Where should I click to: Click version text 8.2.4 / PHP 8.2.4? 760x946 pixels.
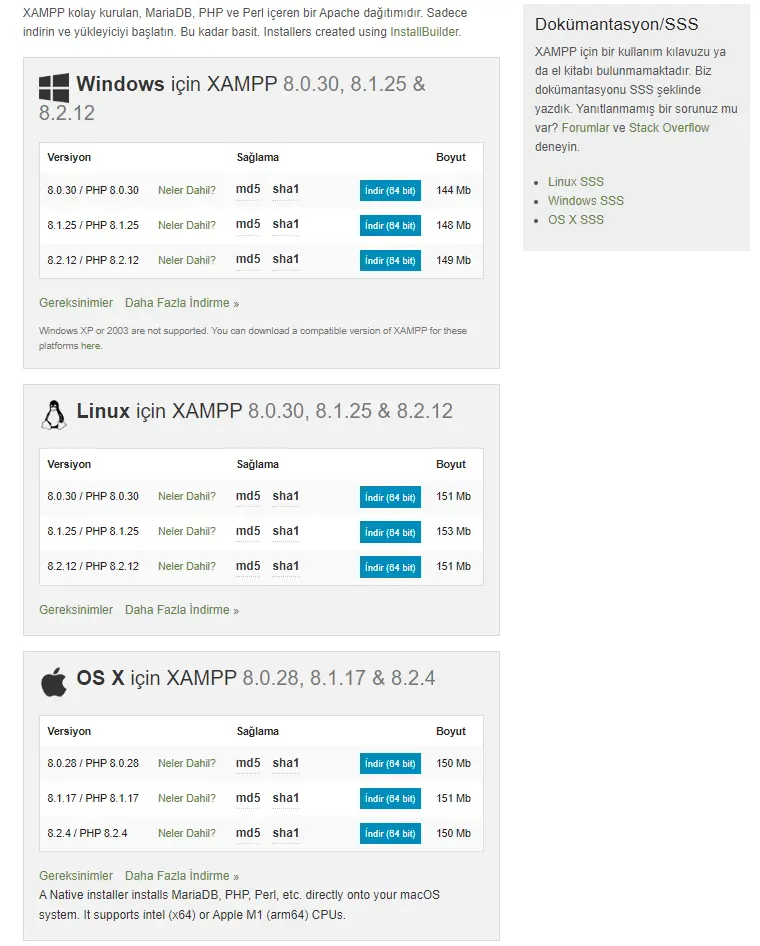point(87,833)
